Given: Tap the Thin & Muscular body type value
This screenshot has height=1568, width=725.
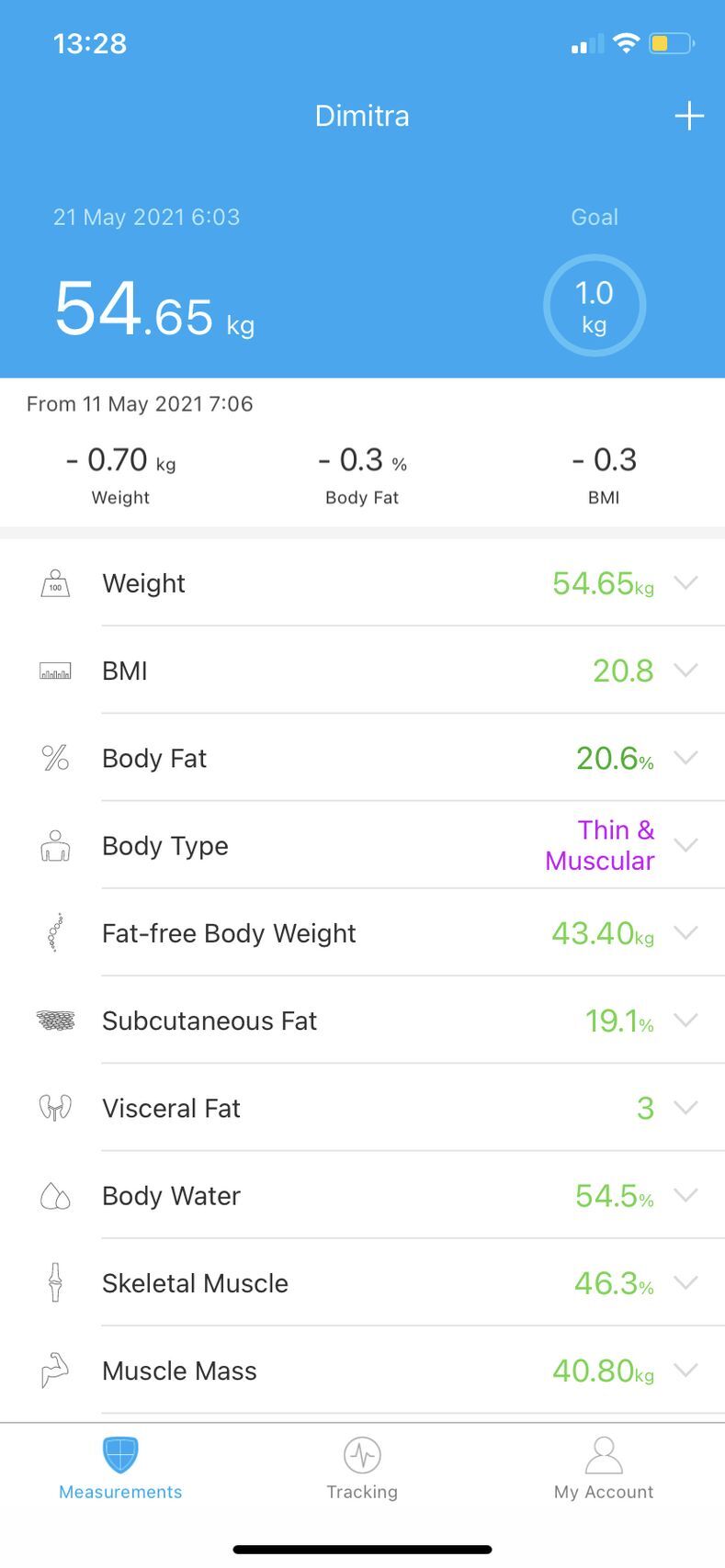Looking at the screenshot, I should [600, 845].
